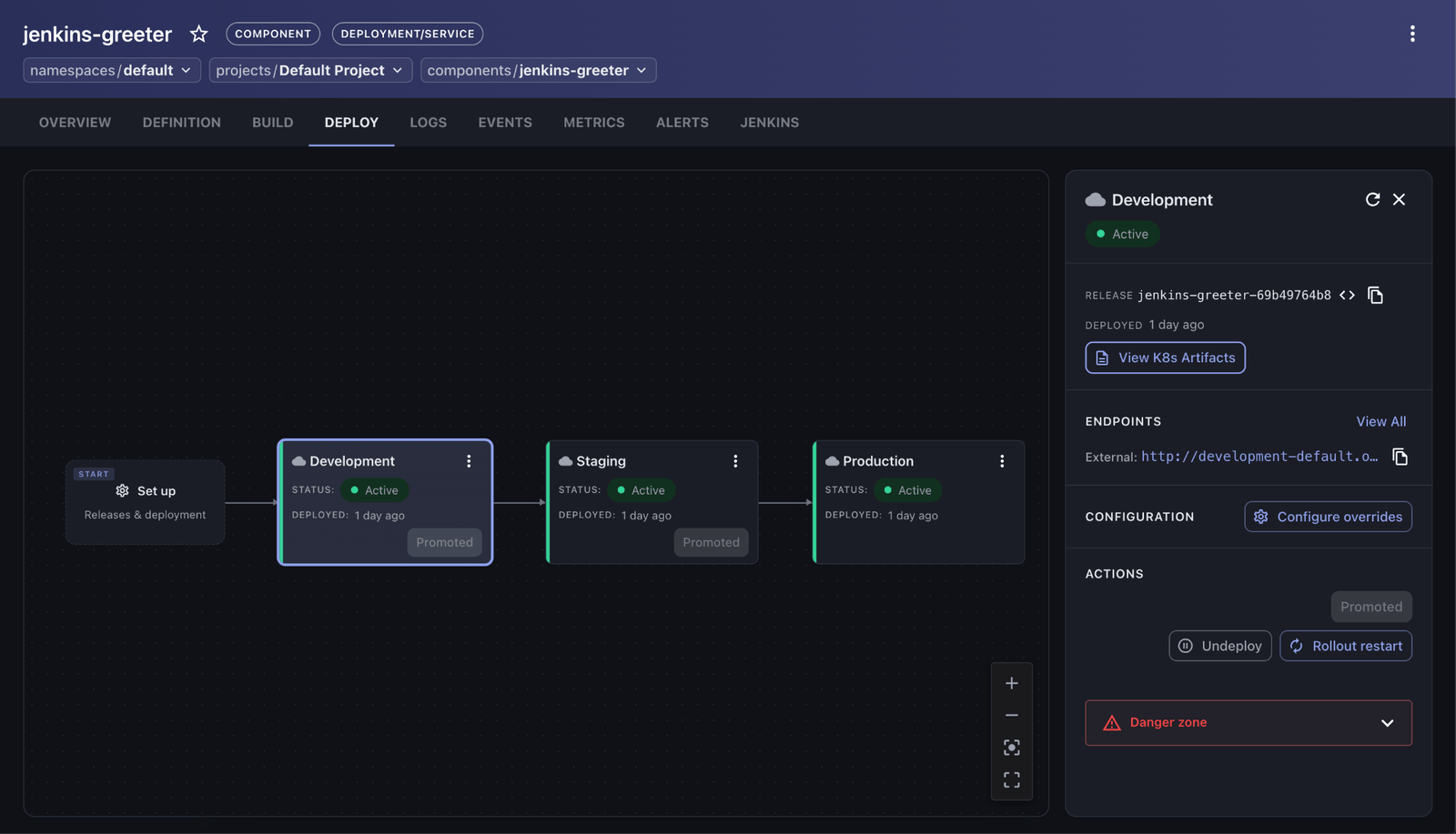Expand the Danger zone section

pos(1248,722)
